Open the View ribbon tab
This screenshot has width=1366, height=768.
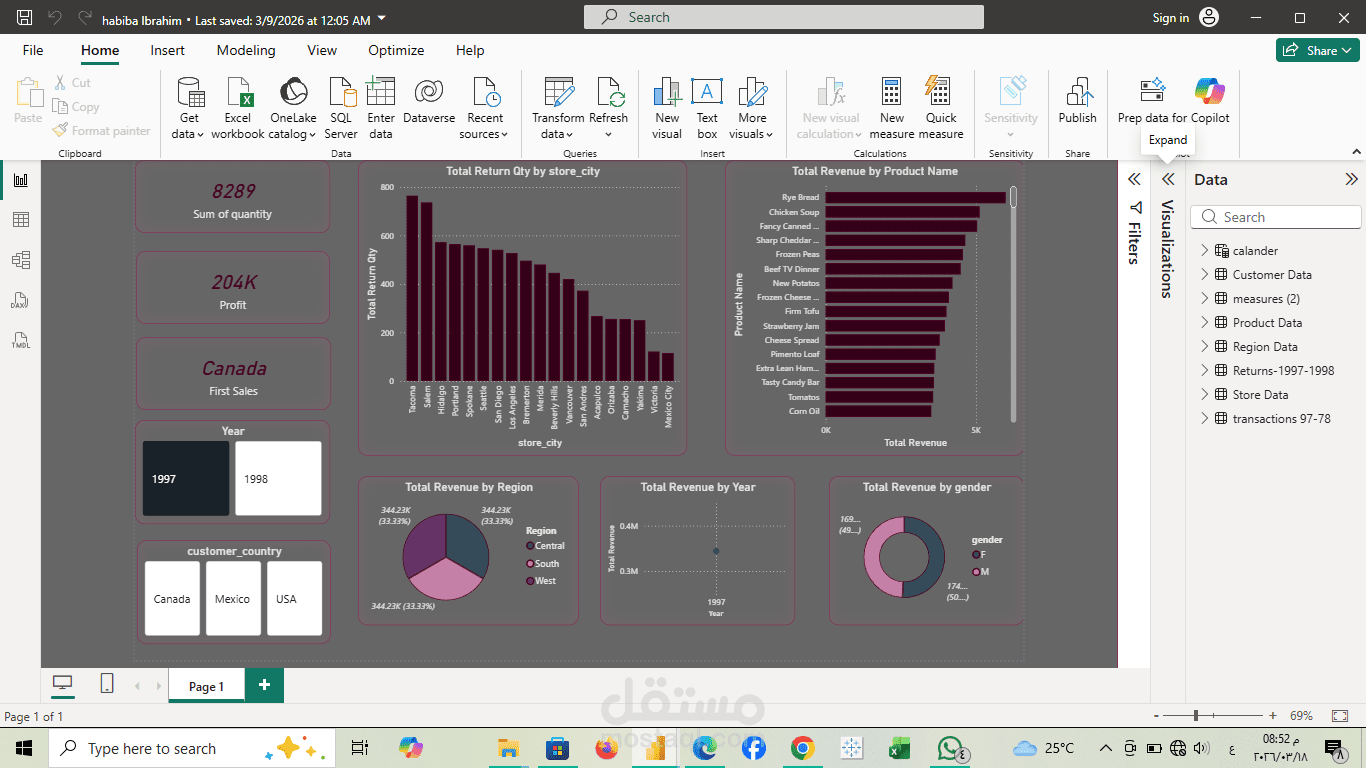pos(322,50)
